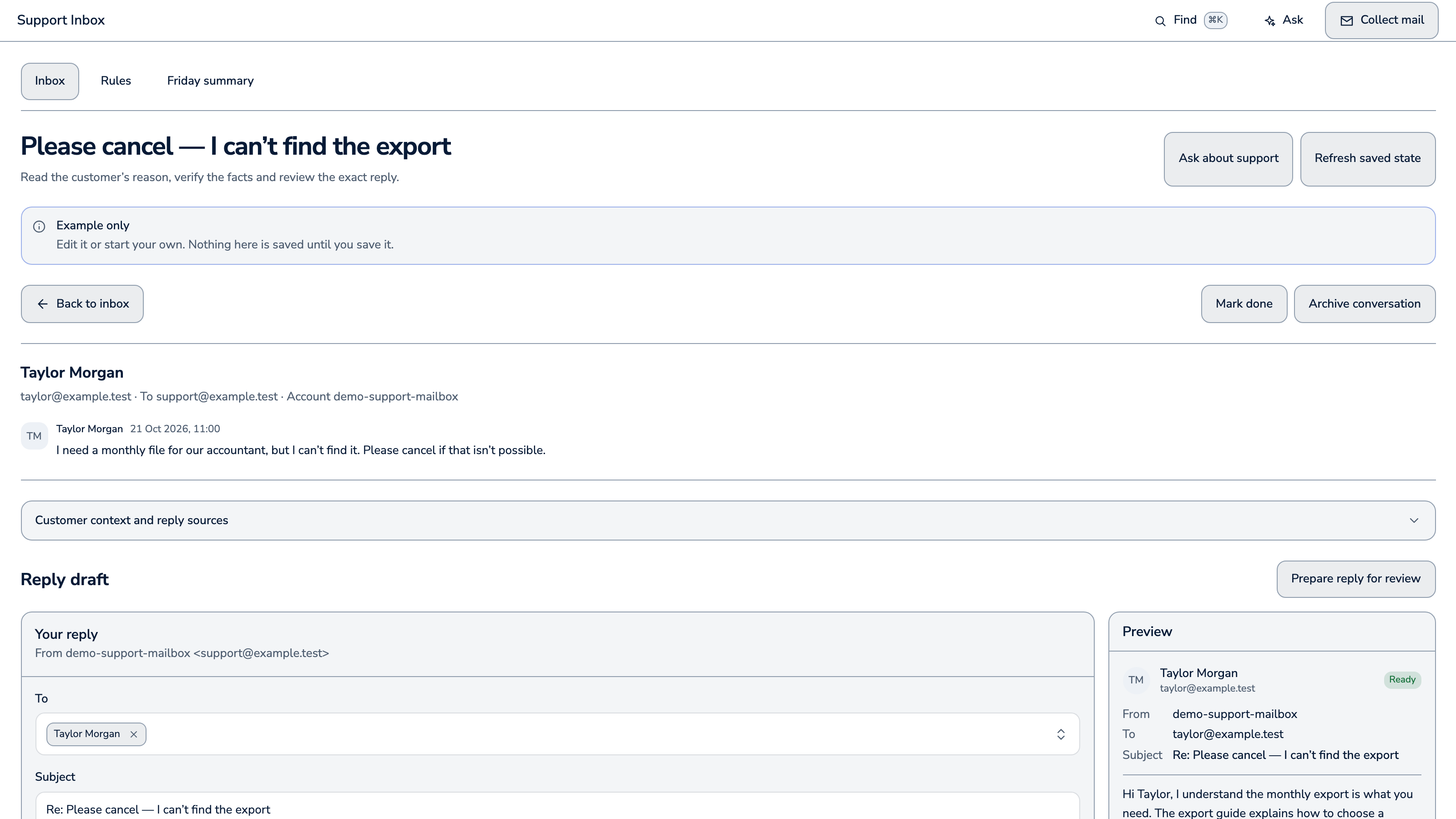Image resolution: width=1456 pixels, height=819 pixels.
Task: Click Prepare reply for review
Action: (1355, 579)
